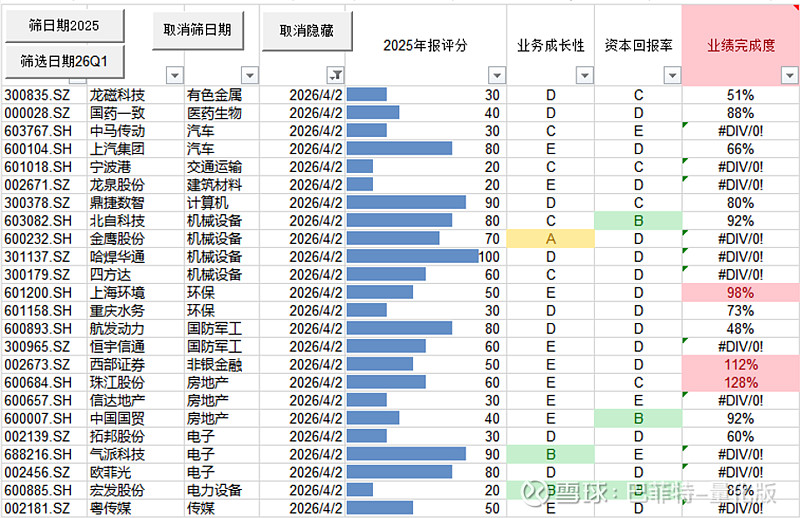Select red 98% cell of 上海环境
This screenshot has height=518, width=800.
741,293
